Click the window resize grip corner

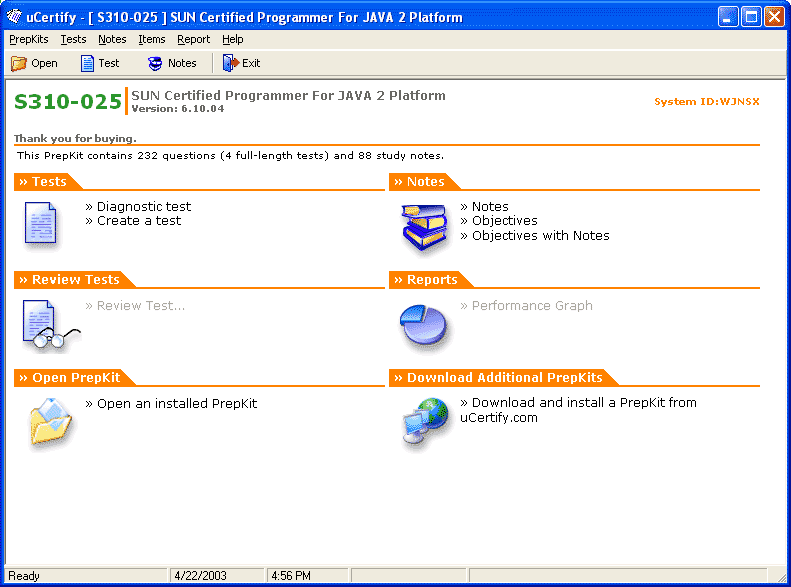pyautogui.click(x=781, y=577)
